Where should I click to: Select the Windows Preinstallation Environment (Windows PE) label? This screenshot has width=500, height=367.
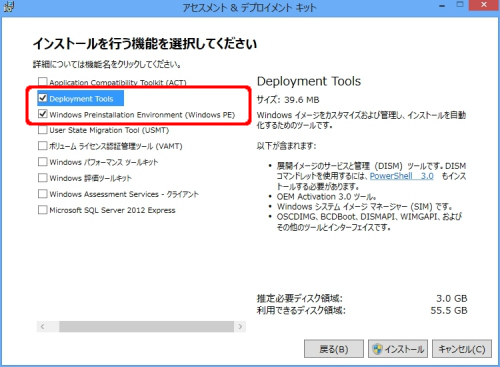click(x=142, y=115)
